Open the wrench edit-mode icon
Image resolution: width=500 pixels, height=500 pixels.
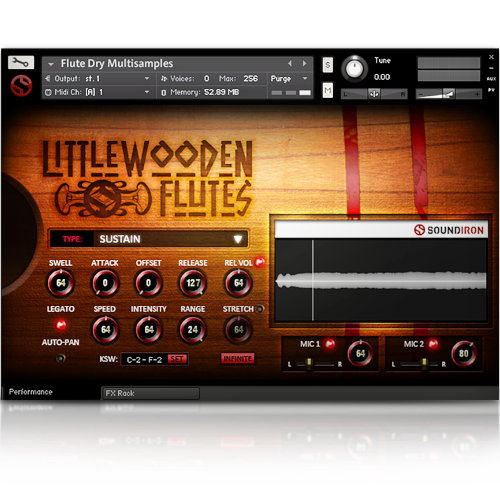21,62
